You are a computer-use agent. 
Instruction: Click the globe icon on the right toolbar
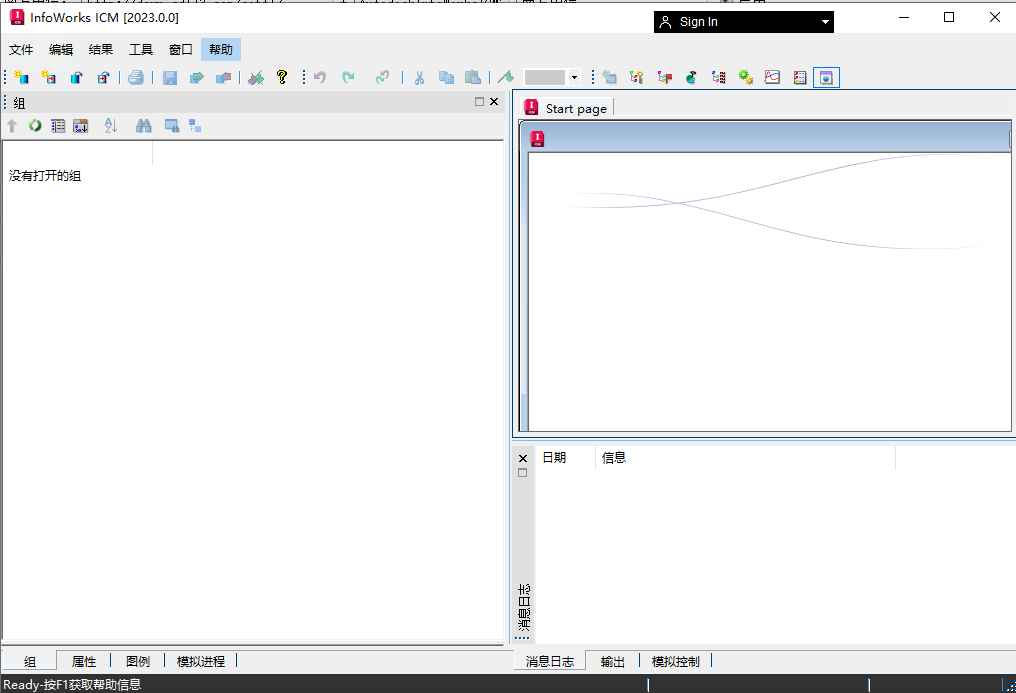(x=691, y=77)
